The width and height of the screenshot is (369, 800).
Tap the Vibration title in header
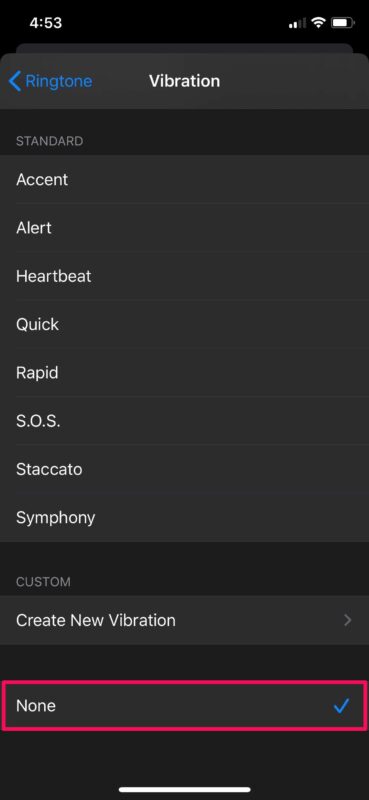pos(184,81)
